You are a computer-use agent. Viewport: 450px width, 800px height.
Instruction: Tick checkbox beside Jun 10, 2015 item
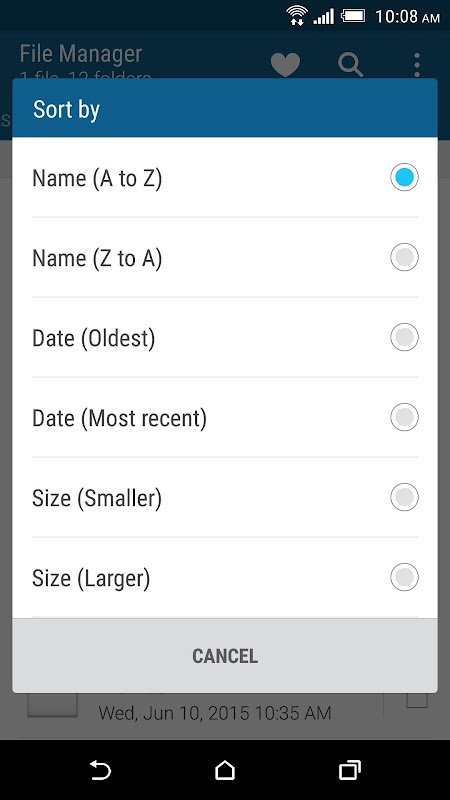(x=417, y=699)
